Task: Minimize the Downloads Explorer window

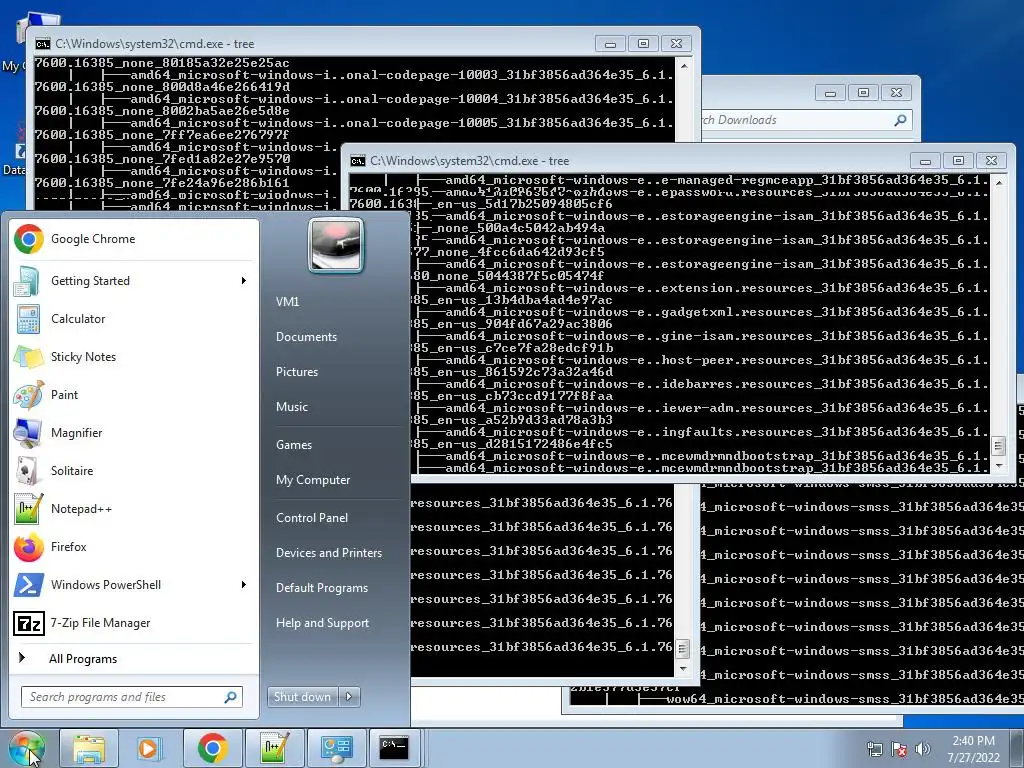Action: (831, 93)
